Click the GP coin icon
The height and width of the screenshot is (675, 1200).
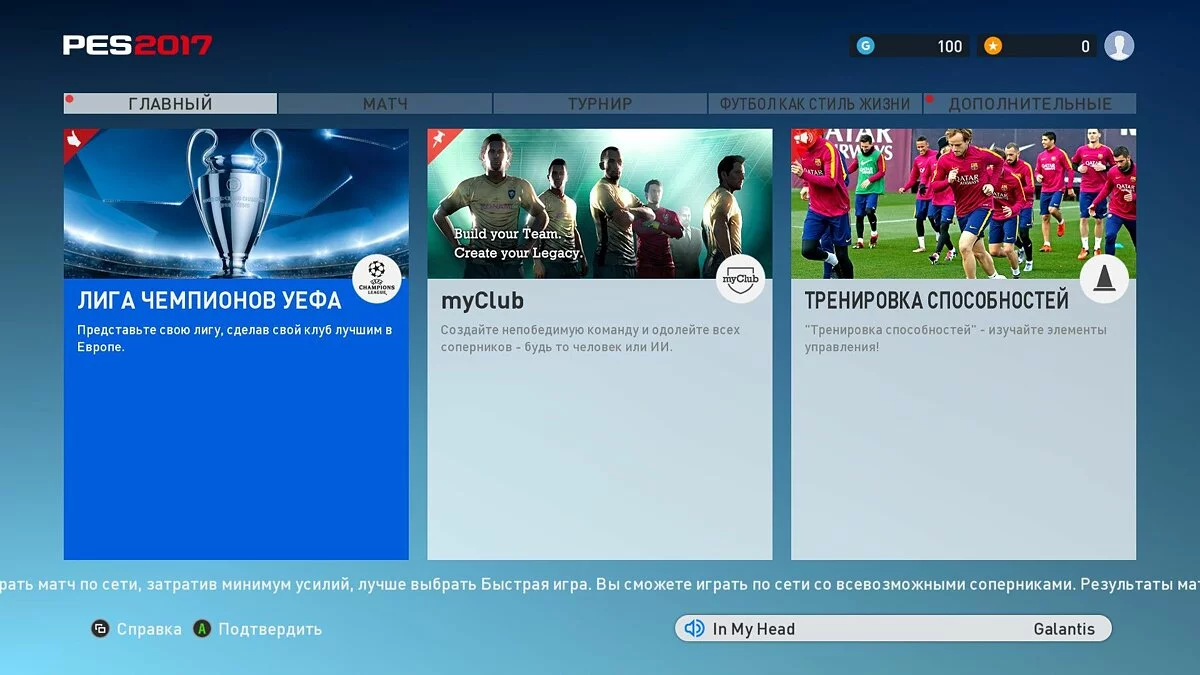866,46
